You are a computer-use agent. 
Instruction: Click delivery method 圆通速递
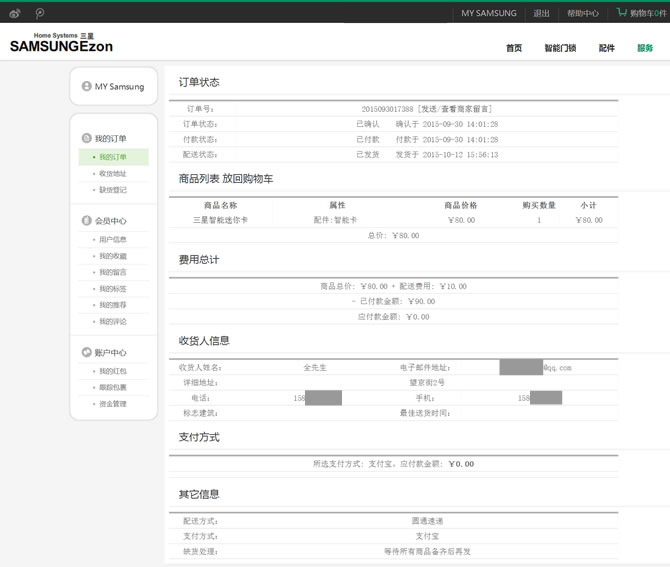427,521
